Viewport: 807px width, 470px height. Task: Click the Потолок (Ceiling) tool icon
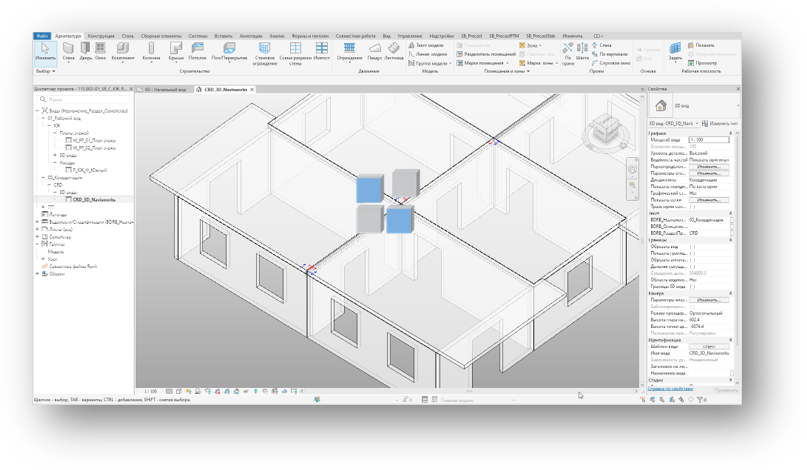pyautogui.click(x=197, y=50)
